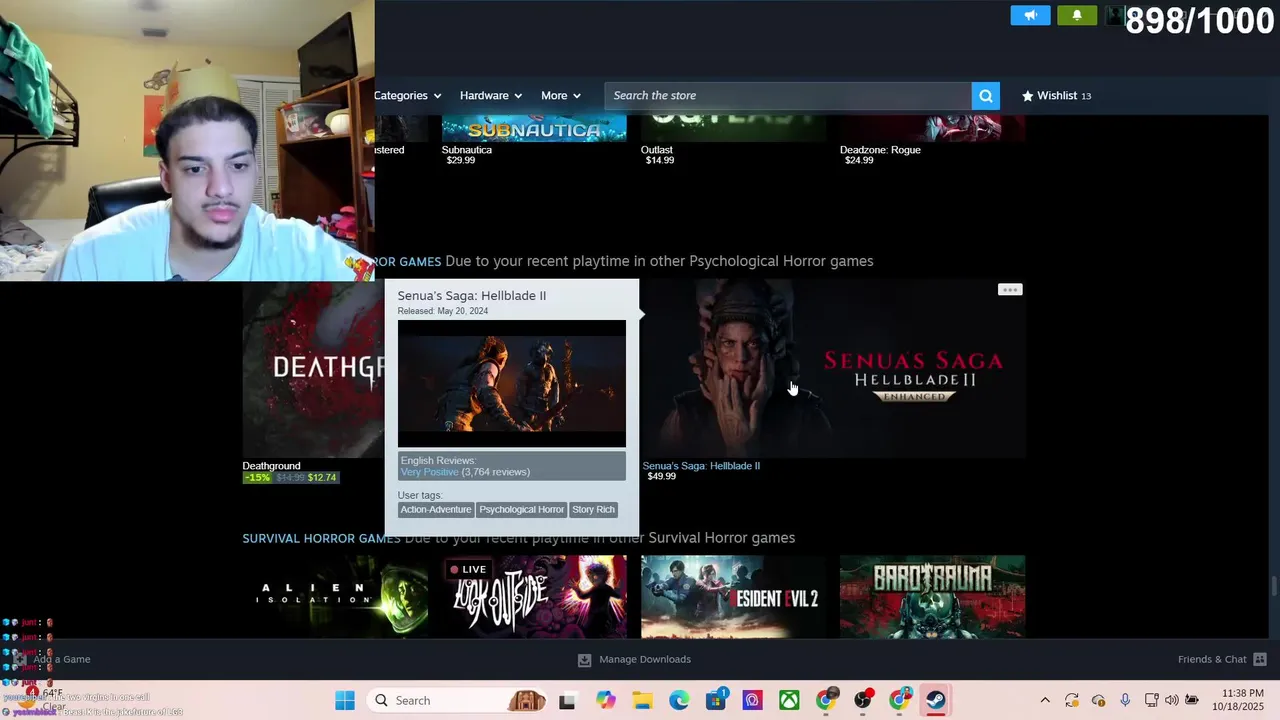1280x720 pixels.
Task: Click the sync tray icon
Action: pyautogui.click(x=1072, y=701)
